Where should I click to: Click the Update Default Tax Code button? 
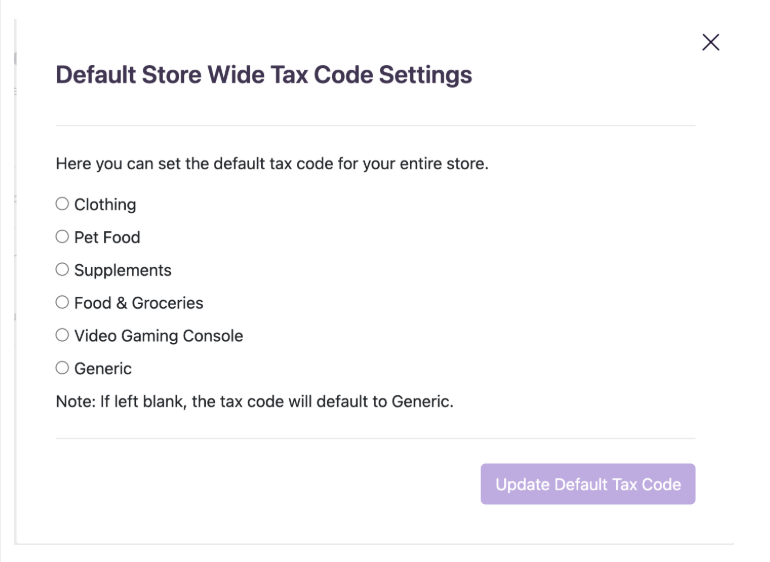(x=588, y=484)
